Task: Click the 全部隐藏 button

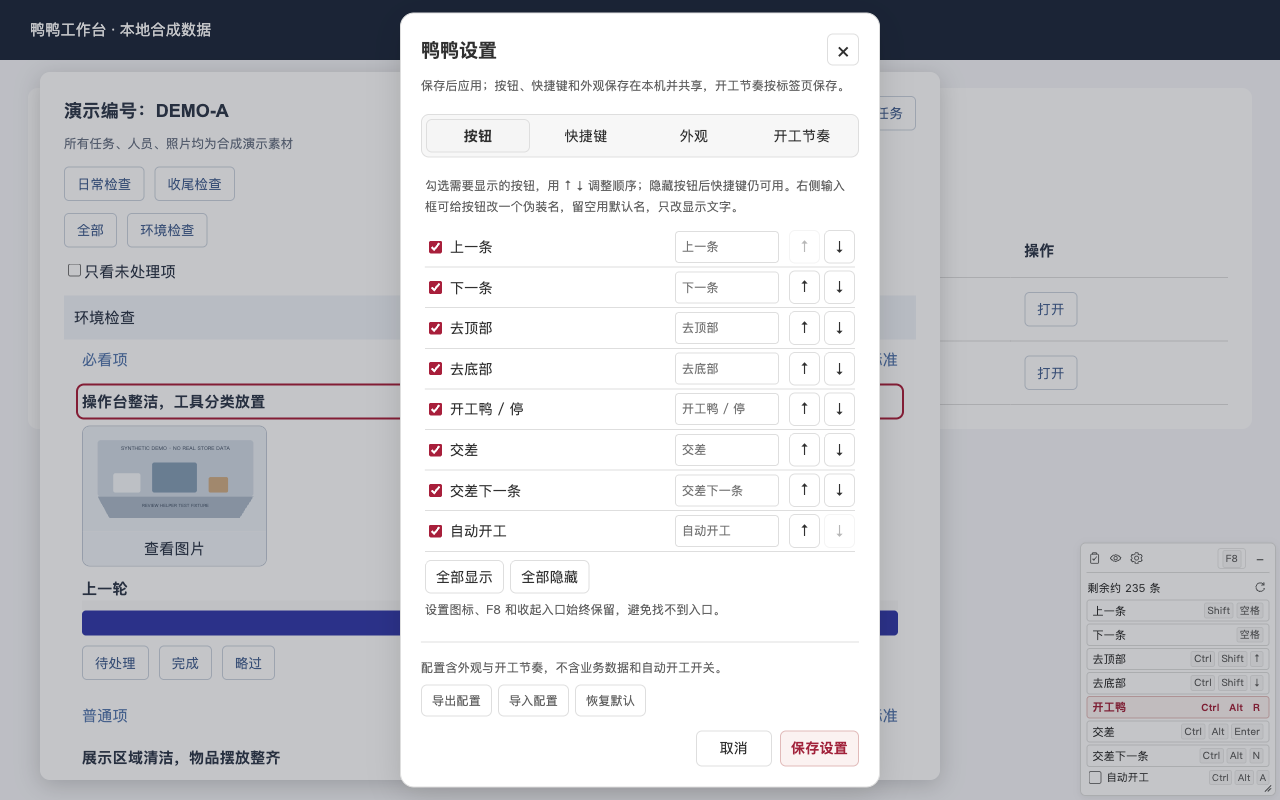Action: [549, 577]
